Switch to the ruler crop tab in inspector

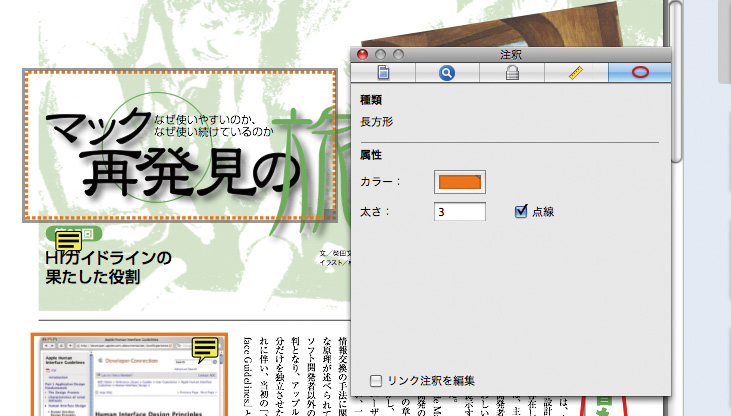point(576,73)
